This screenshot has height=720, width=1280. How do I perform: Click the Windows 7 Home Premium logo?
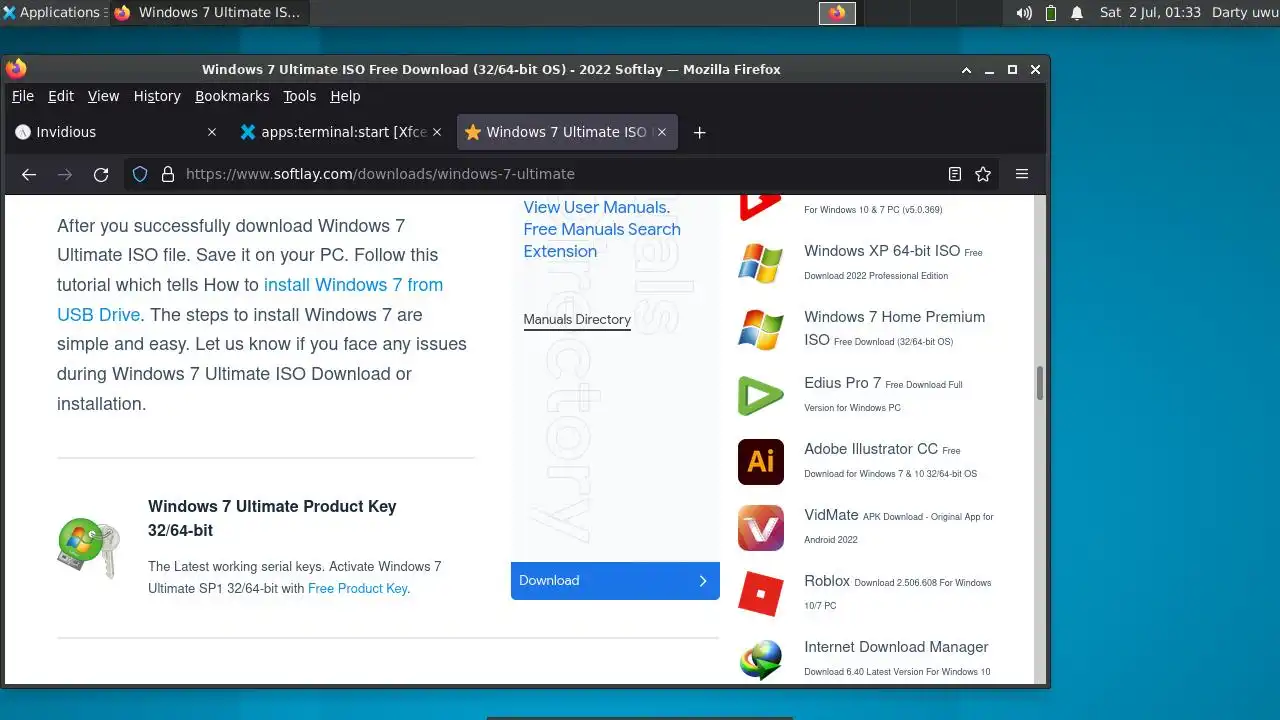[x=761, y=329]
